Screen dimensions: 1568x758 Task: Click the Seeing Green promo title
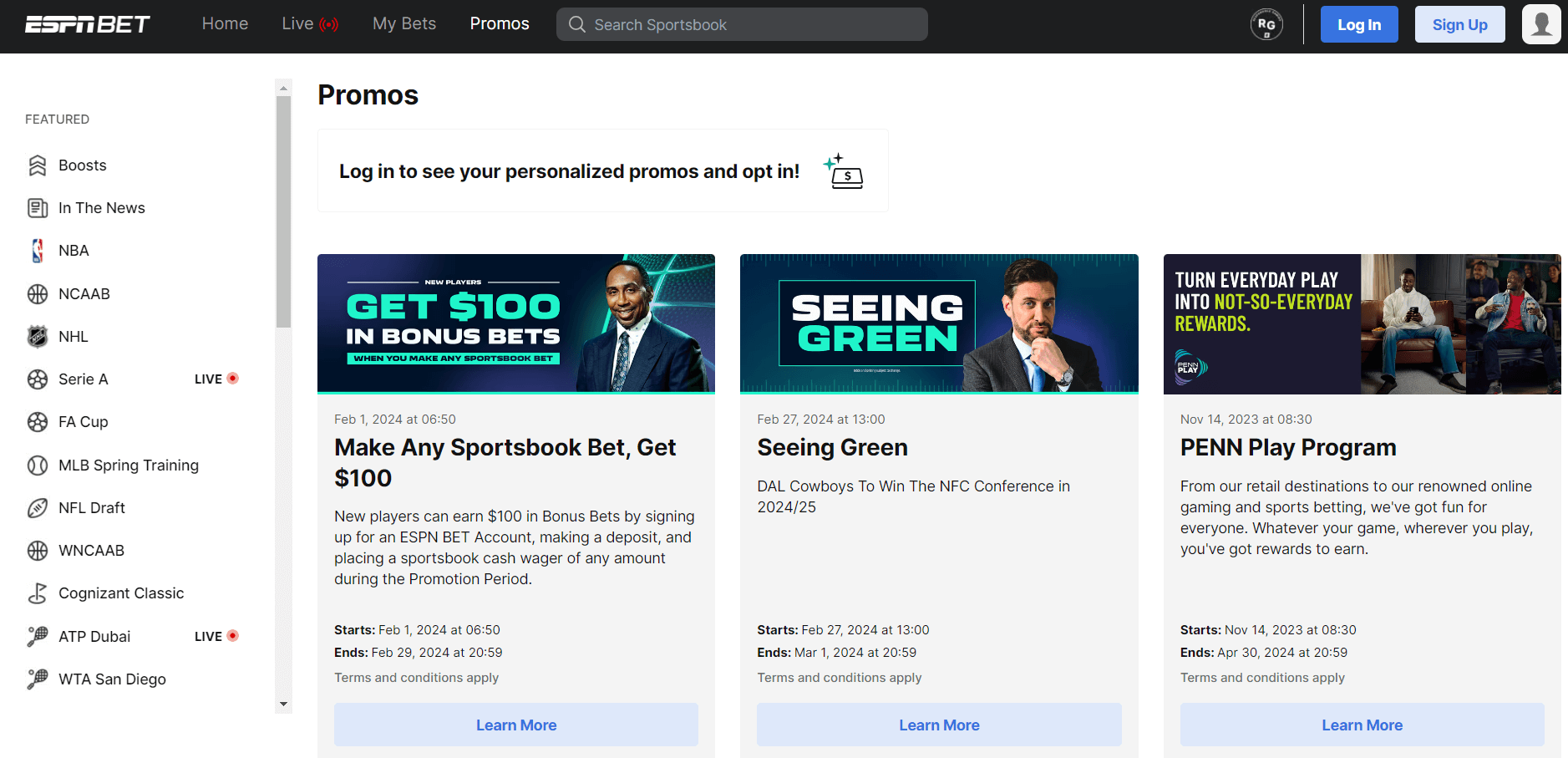click(x=832, y=447)
